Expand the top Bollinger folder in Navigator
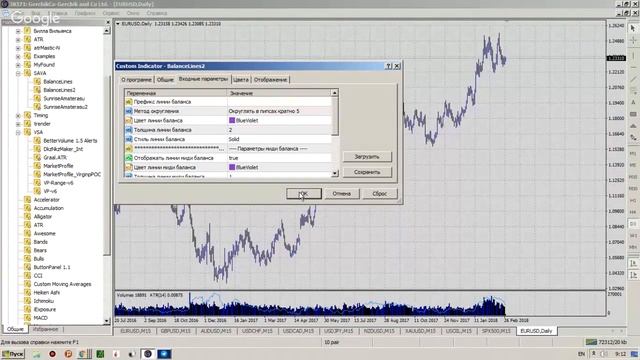 click(x=18, y=31)
